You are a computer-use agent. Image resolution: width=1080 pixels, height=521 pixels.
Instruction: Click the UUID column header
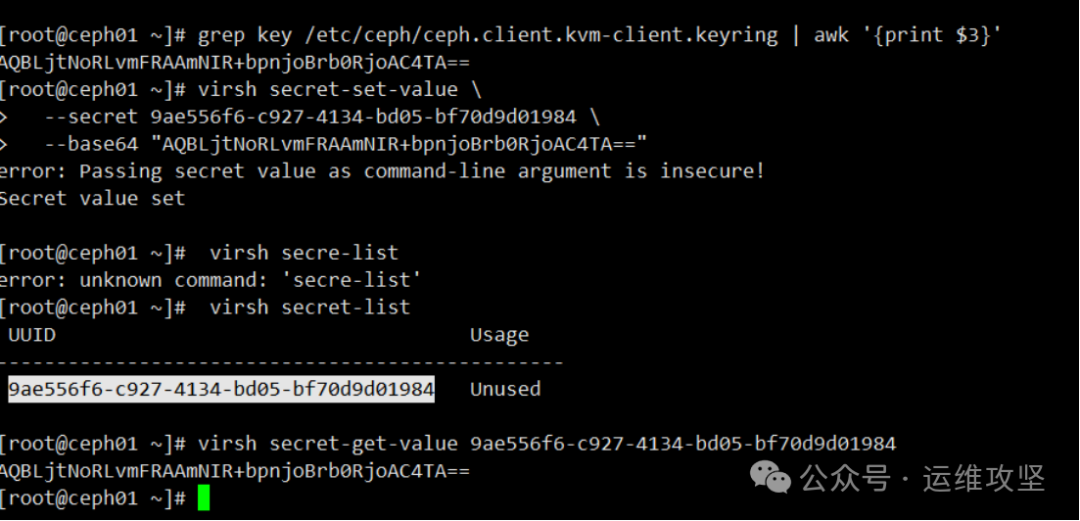point(32,335)
